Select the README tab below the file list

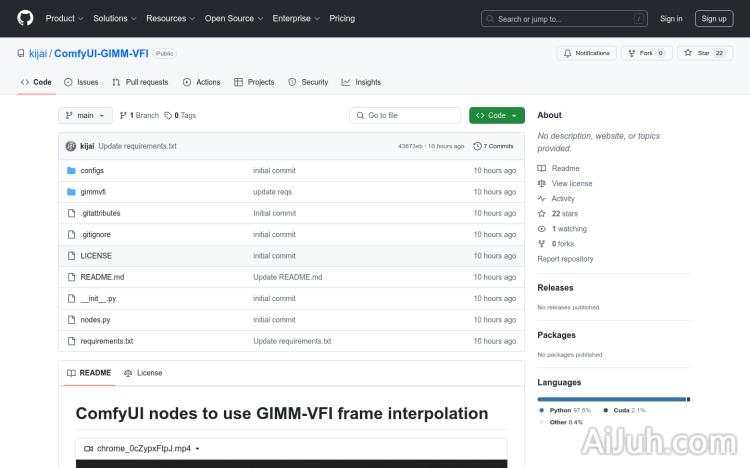click(89, 373)
